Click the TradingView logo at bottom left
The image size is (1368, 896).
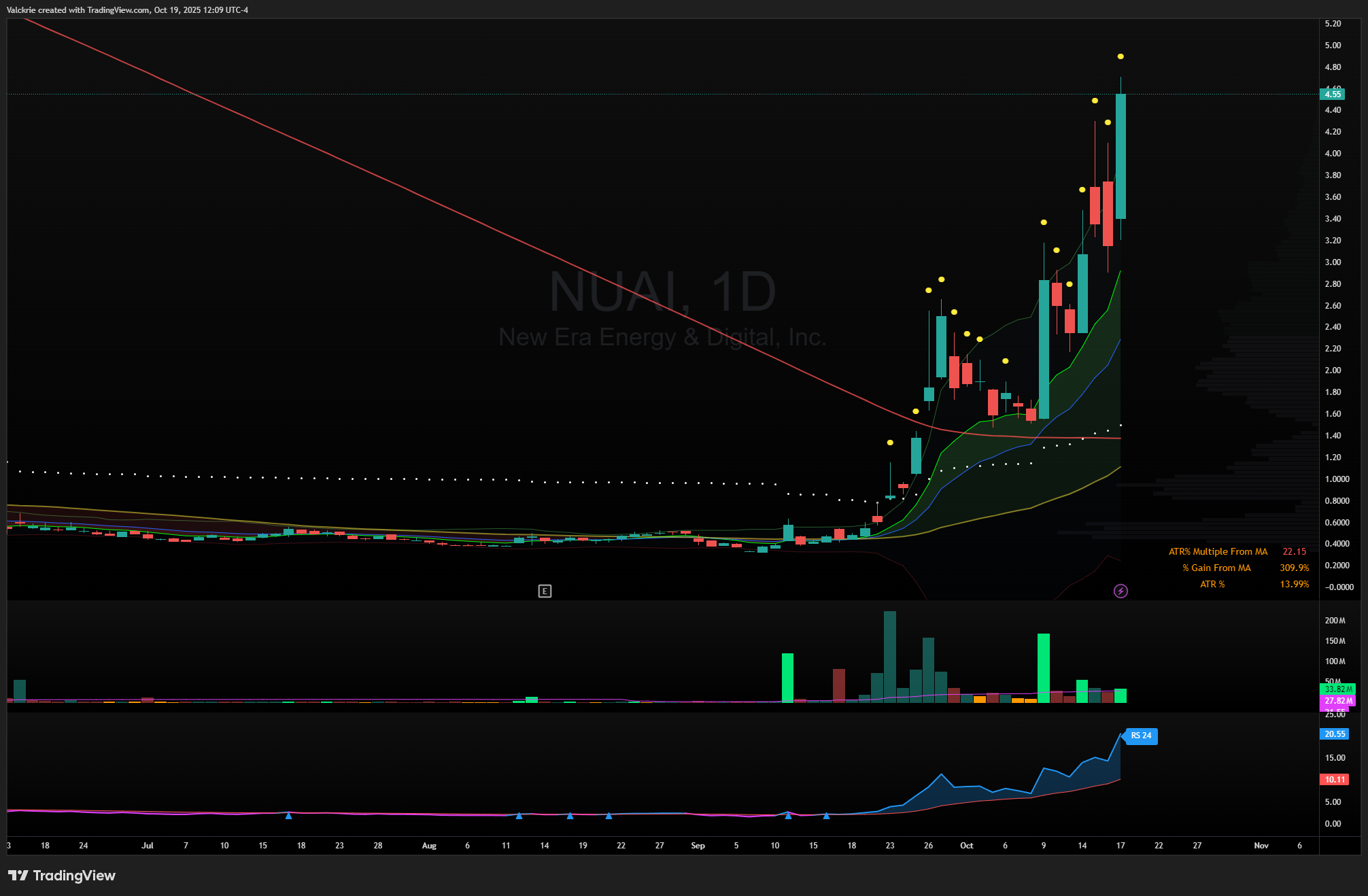point(62,875)
